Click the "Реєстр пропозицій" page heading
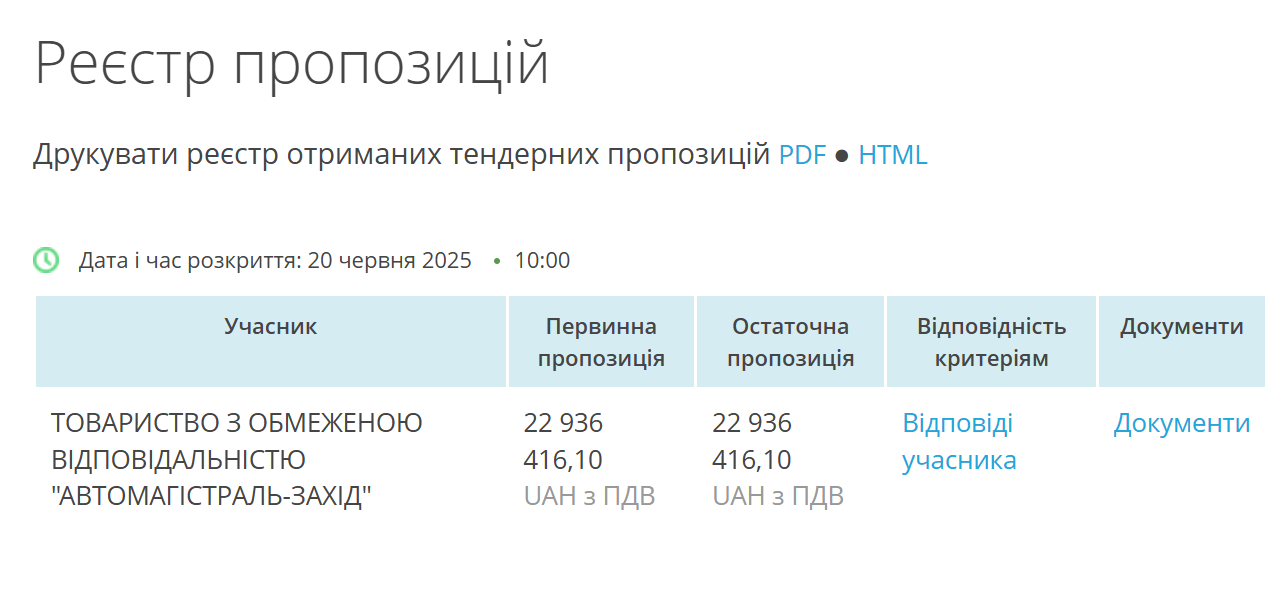 click(x=292, y=63)
